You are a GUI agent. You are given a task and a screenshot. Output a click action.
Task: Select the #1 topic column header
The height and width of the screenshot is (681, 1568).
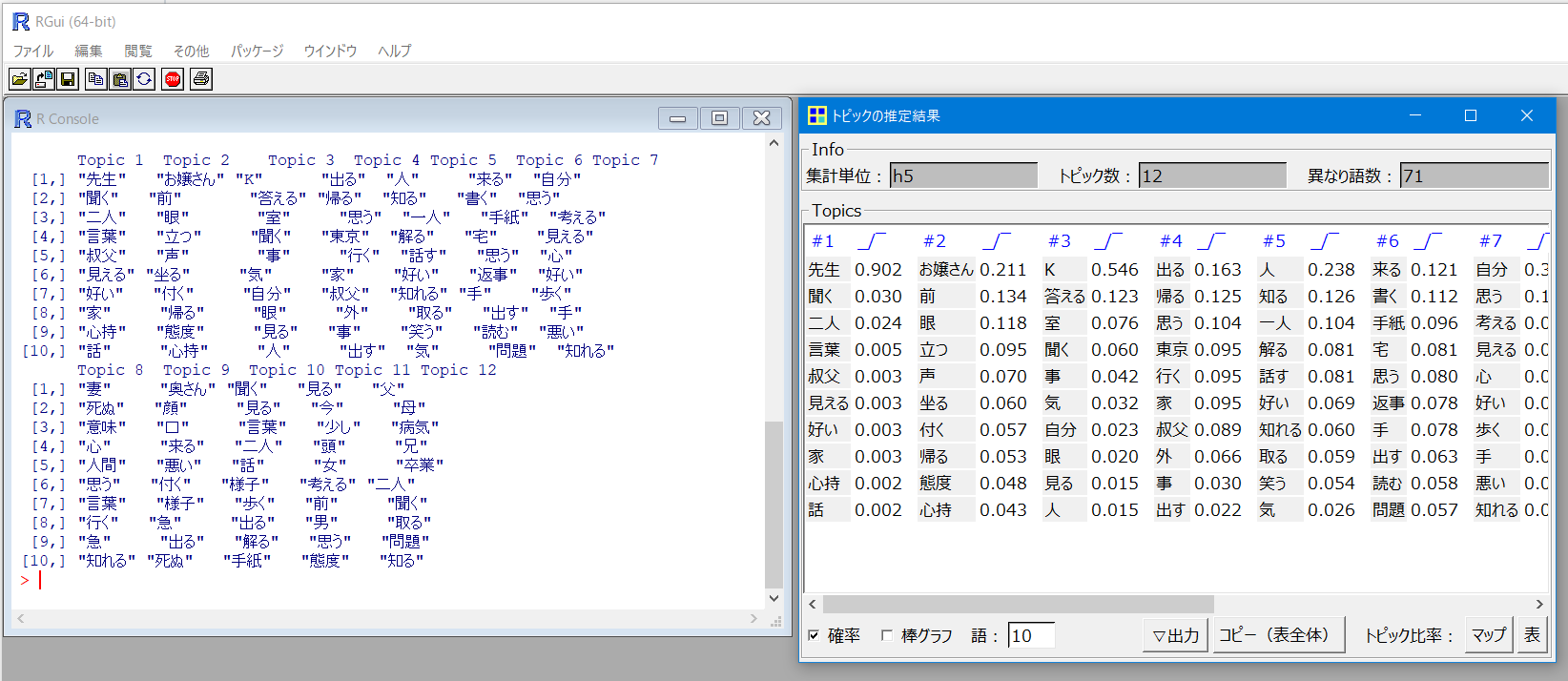tap(822, 241)
